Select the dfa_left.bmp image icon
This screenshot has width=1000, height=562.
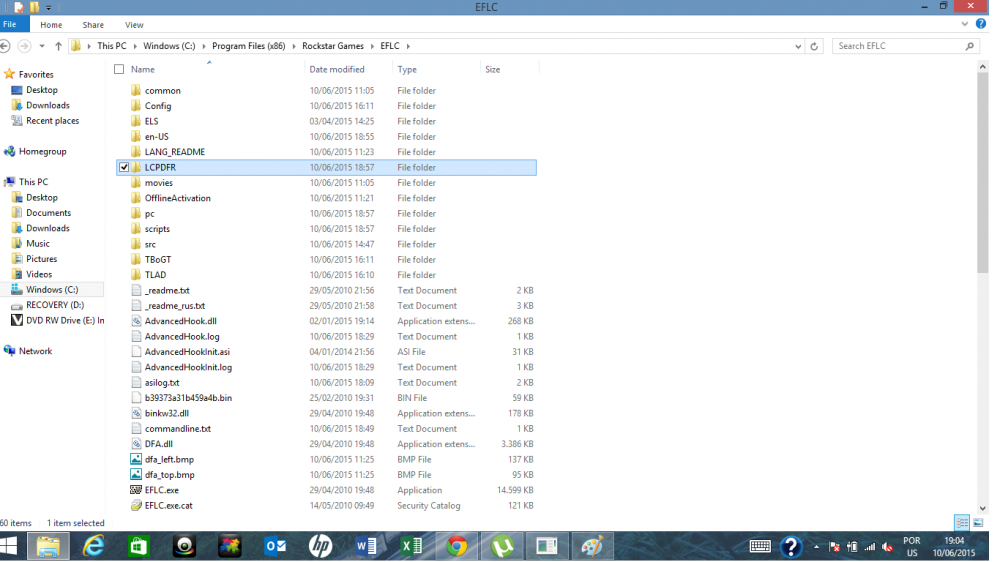[x=136, y=459]
